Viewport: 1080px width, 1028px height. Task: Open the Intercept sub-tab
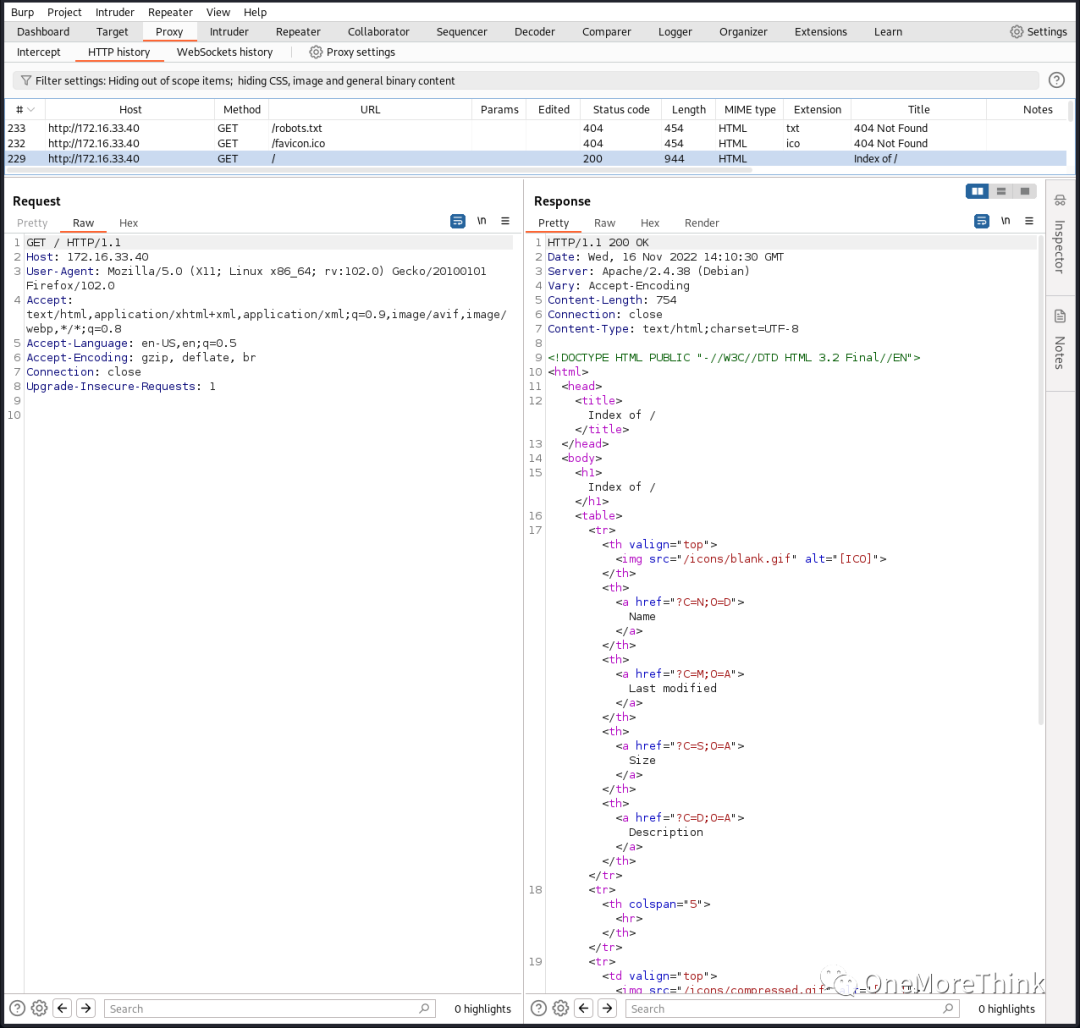(x=39, y=52)
